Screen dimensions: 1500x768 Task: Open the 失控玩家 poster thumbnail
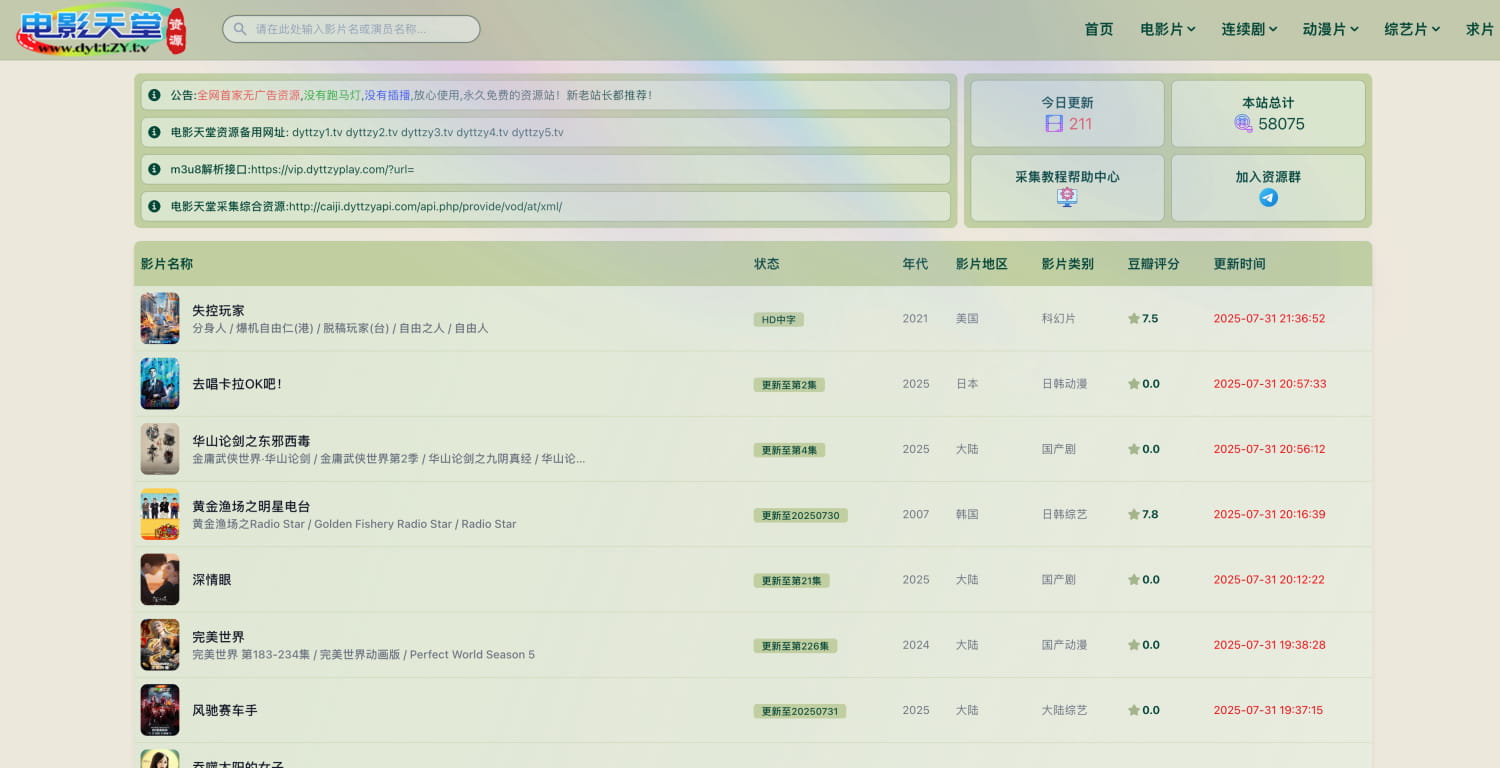160,318
